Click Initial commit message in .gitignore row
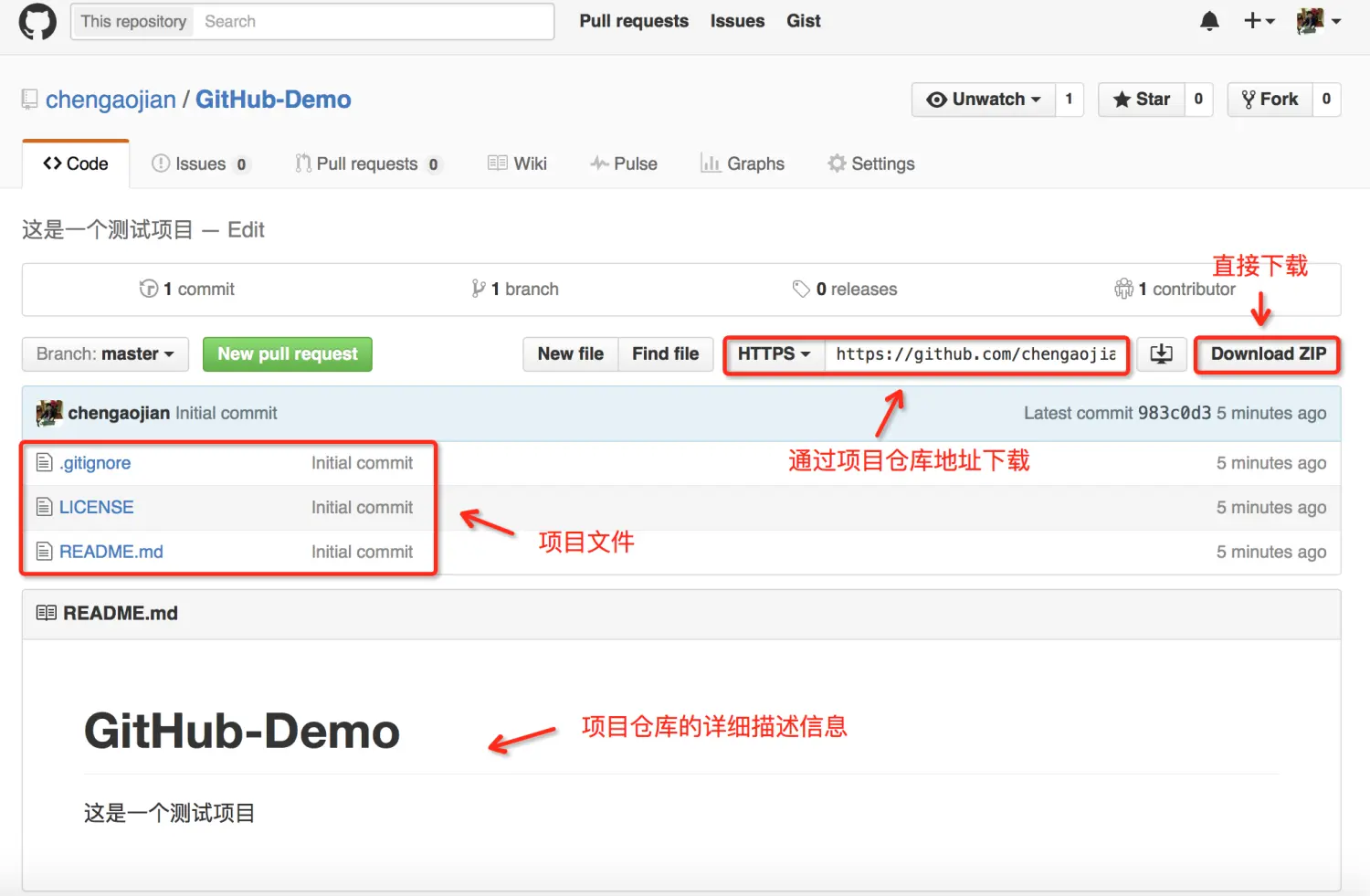1370x896 pixels. point(362,463)
